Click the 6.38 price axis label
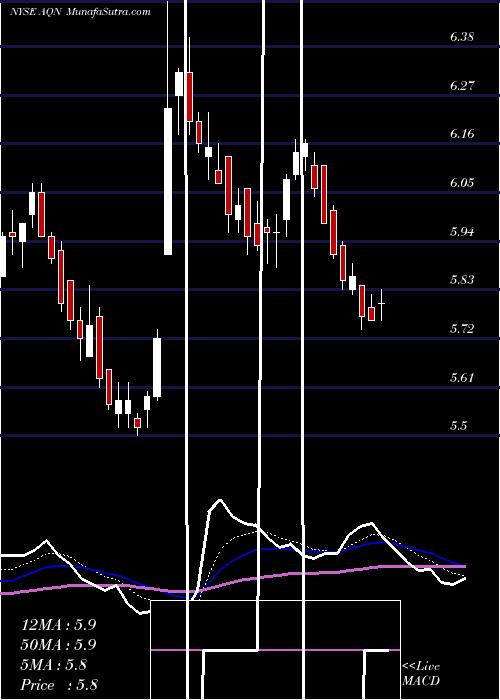 pos(462,37)
